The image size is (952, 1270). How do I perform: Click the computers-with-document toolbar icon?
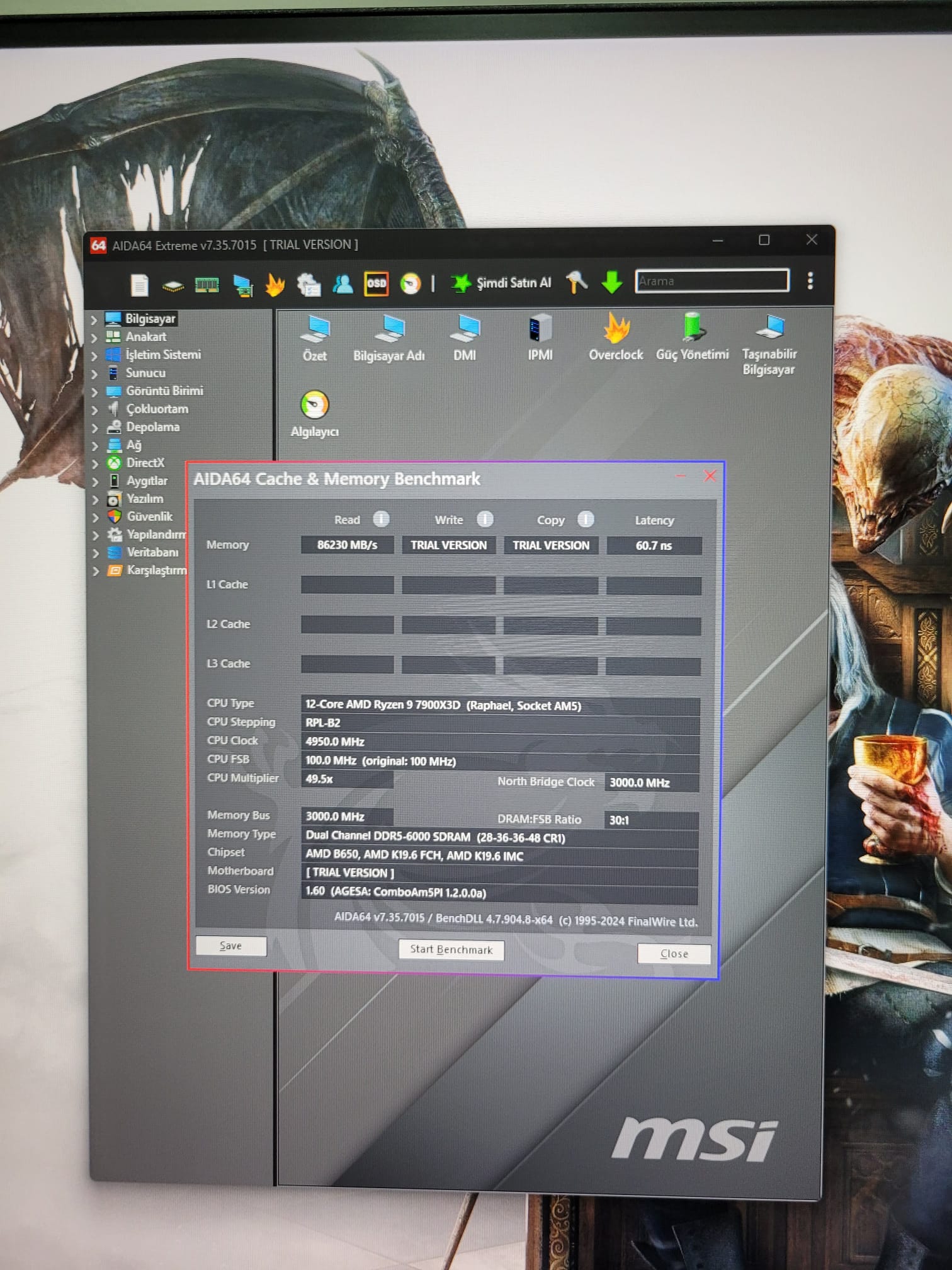(309, 285)
